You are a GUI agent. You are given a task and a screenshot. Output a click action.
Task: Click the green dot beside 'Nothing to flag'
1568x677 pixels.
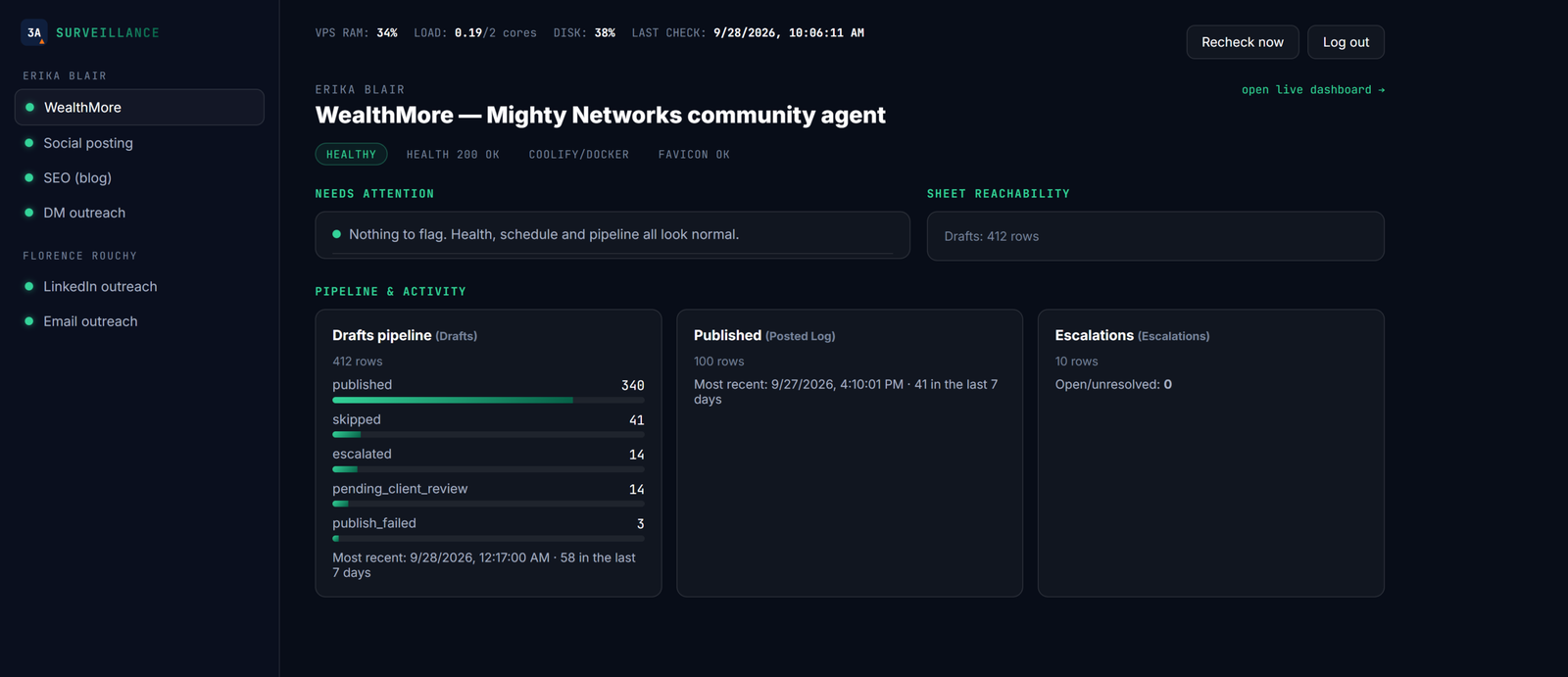337,234
